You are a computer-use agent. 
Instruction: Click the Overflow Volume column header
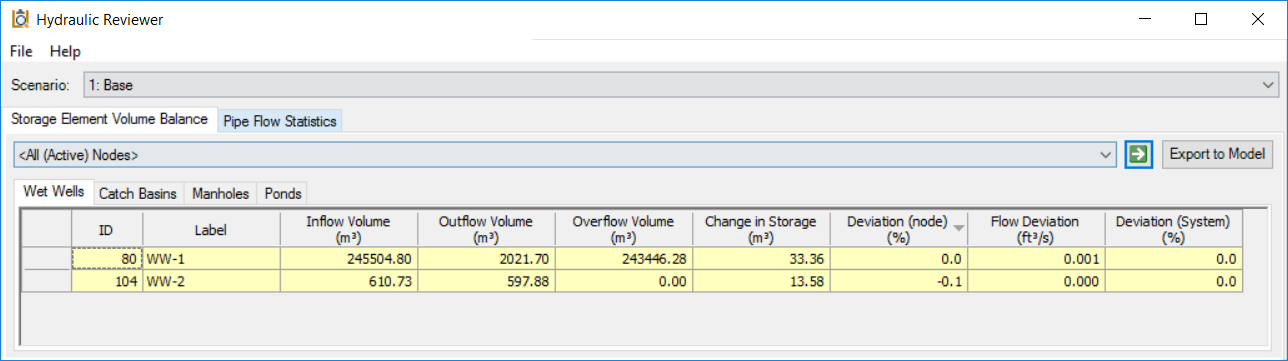coord(623,229)
